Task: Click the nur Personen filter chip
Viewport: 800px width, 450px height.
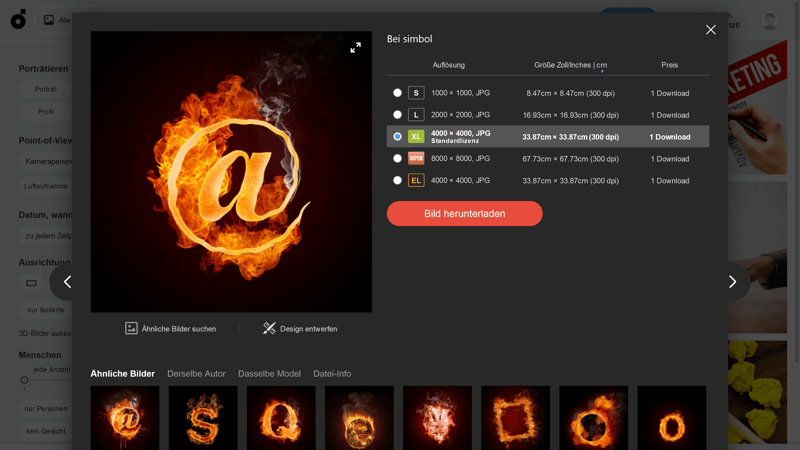Action: tap(45, 409)
